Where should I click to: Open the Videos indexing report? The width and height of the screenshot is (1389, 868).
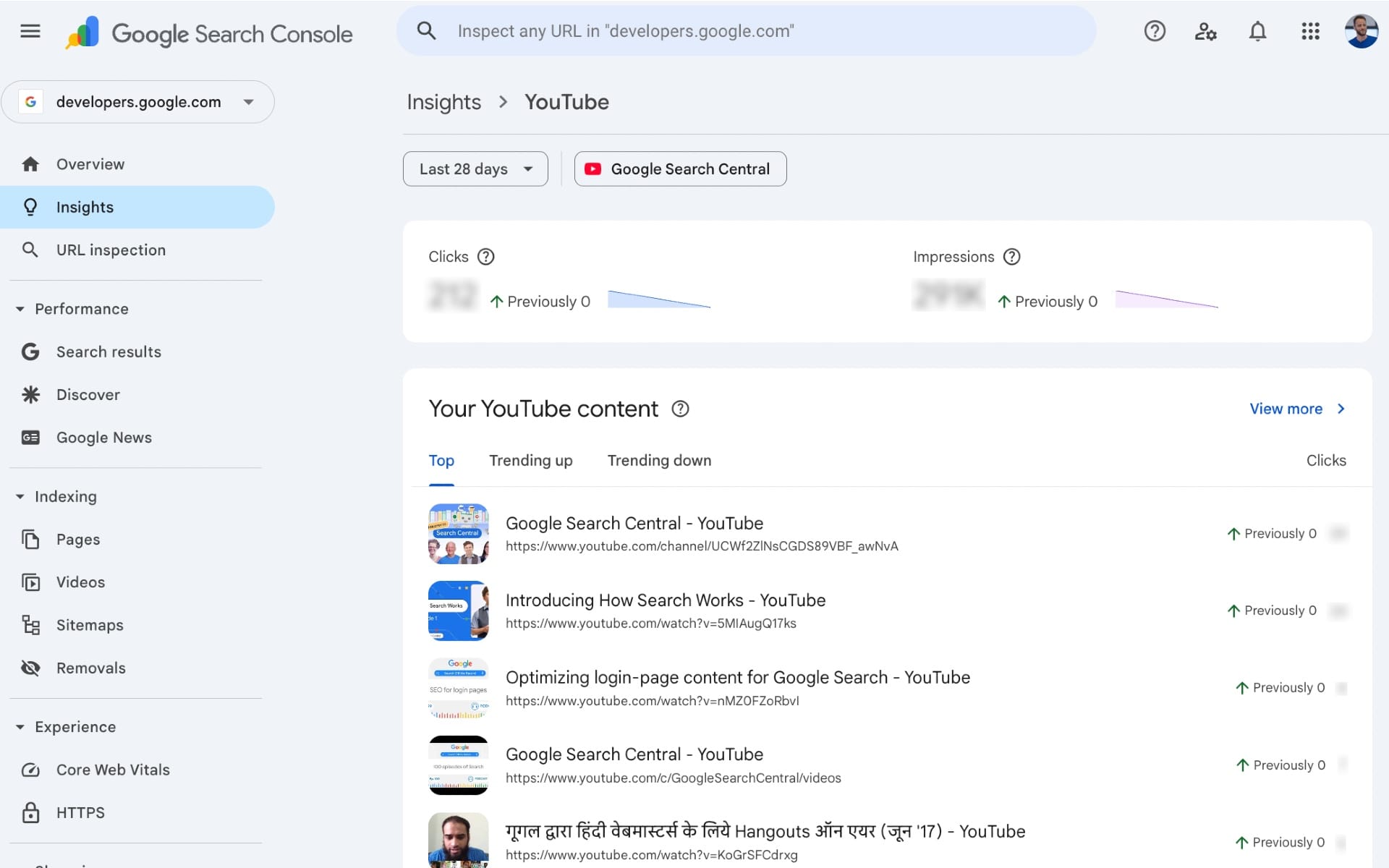[x=80, y=582]
